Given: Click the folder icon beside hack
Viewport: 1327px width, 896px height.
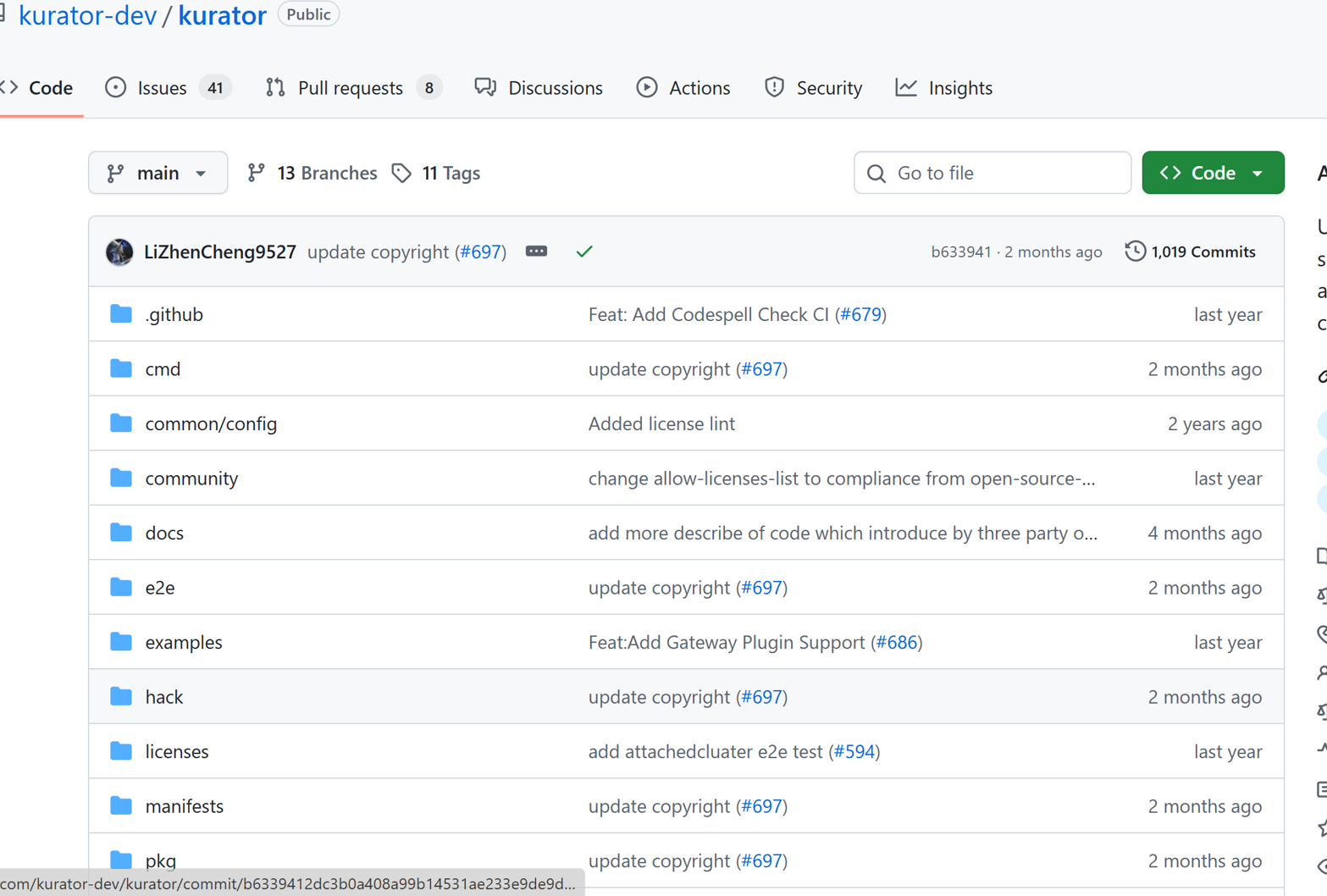Looking at the screenshot, I should click(x=121, y=696).
